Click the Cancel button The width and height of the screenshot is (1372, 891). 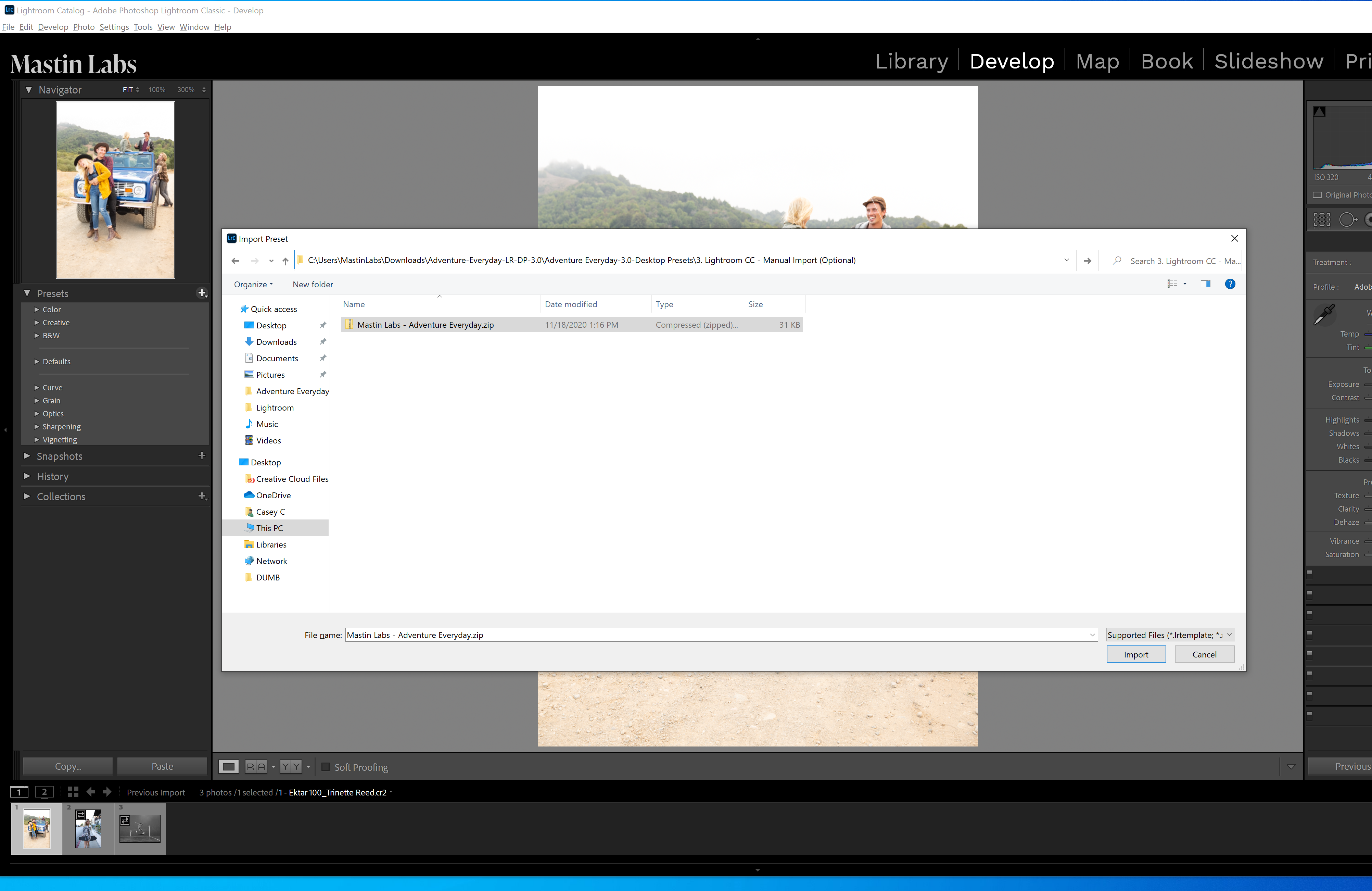pos(1204,655)
